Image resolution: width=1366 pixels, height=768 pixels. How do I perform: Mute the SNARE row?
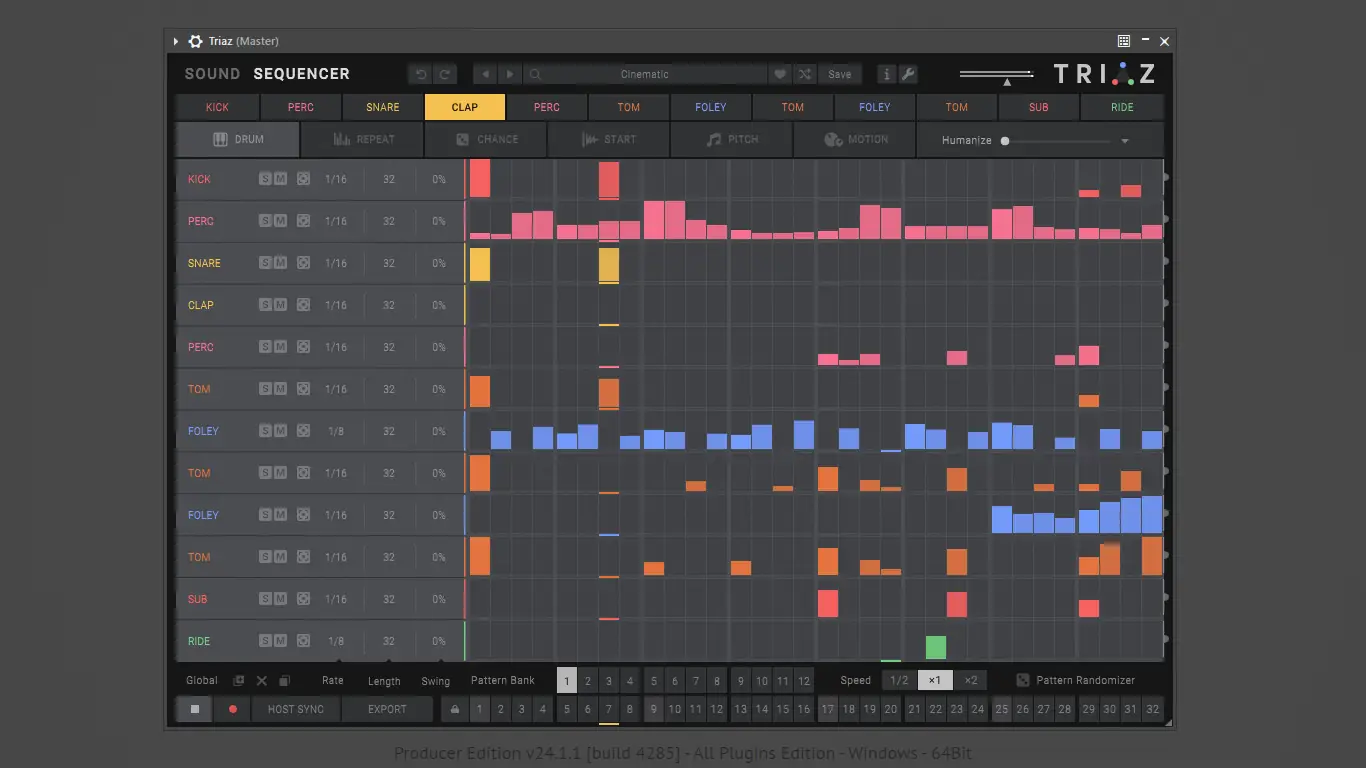pos(281,263)
